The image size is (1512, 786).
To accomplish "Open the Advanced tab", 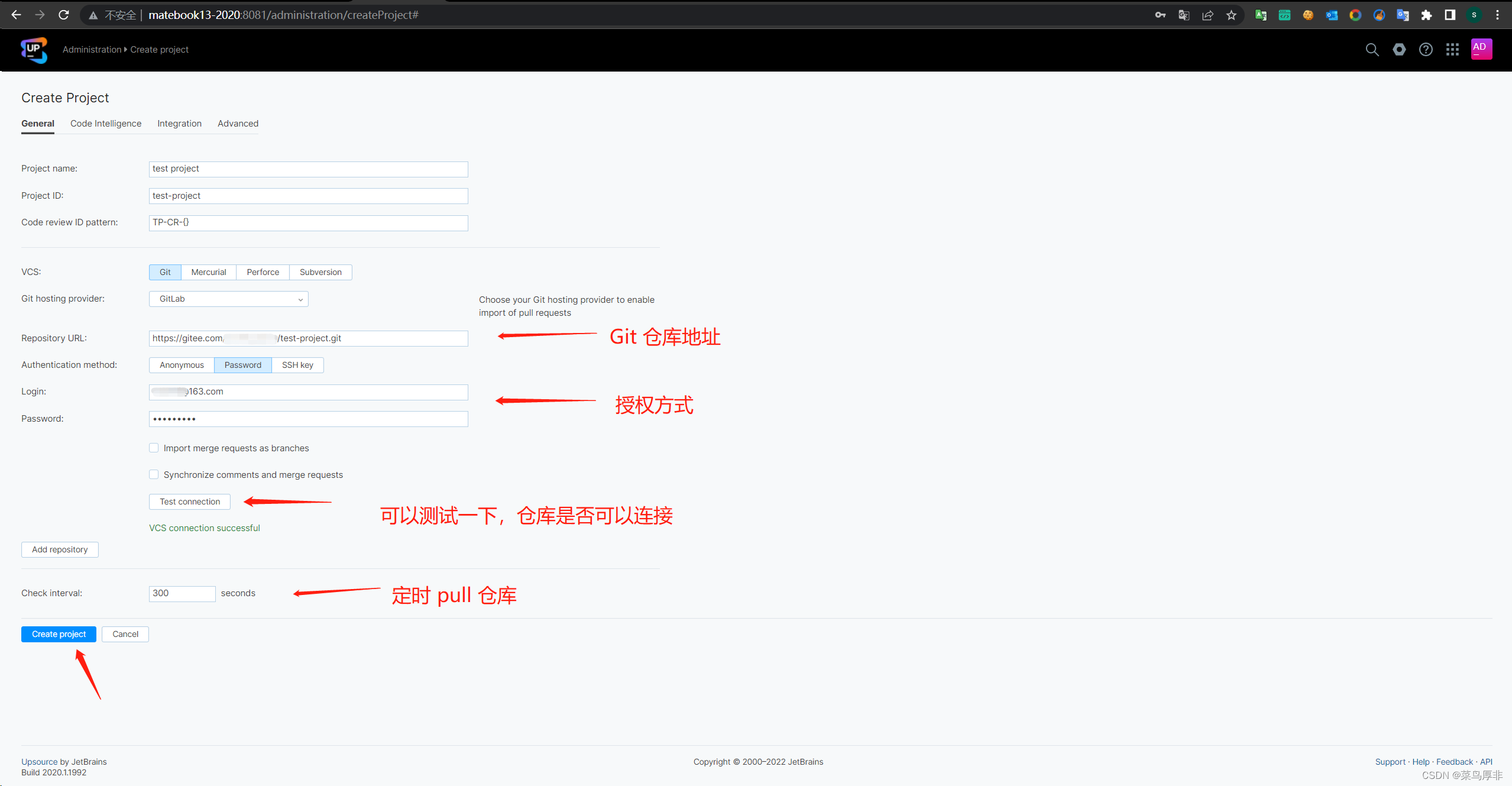I will (x=238, y=124).
